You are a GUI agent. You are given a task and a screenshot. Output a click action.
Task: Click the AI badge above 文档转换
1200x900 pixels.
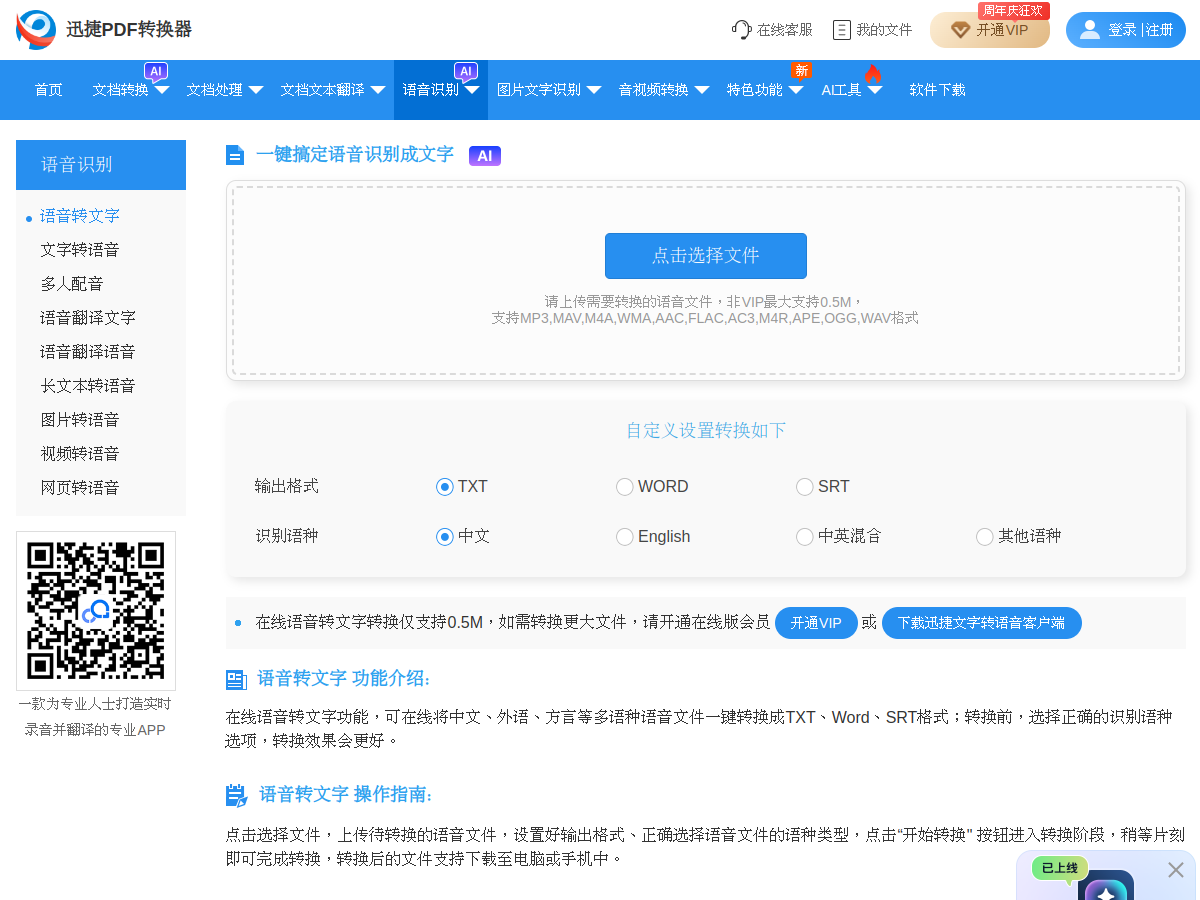point(156,71)
